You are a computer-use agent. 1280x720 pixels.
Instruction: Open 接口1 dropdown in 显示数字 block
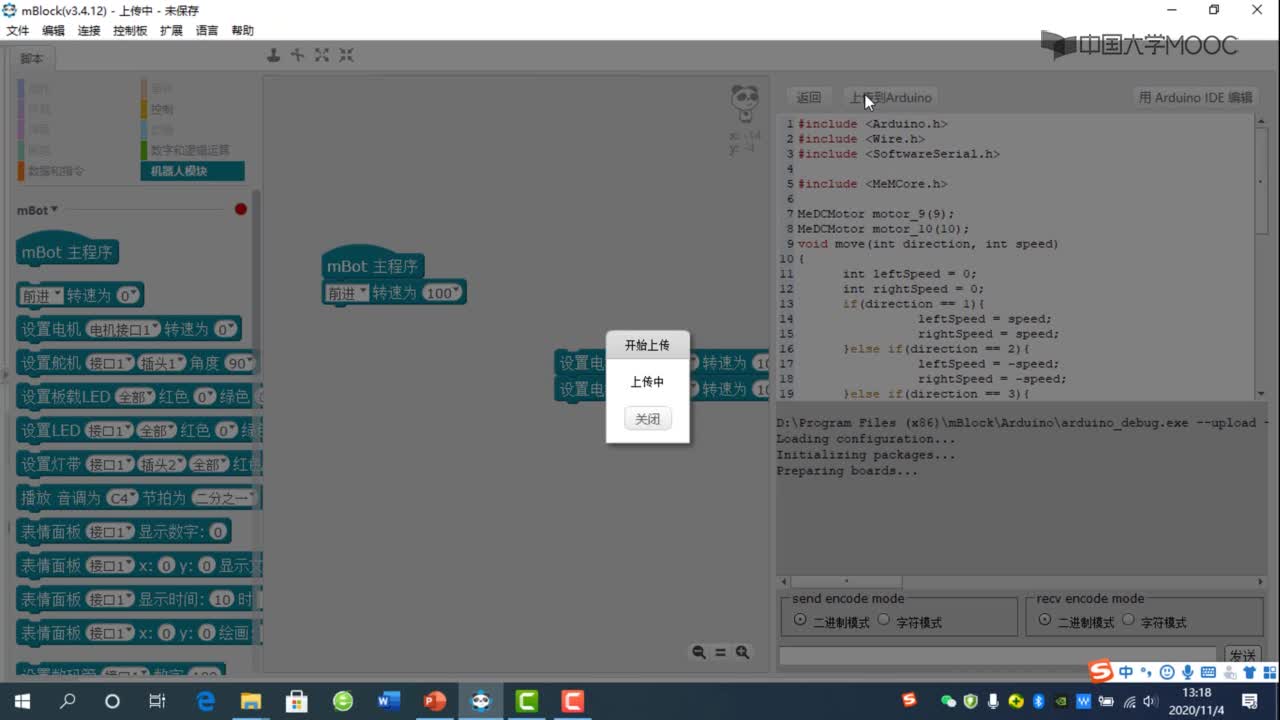(x=110, y=531)
